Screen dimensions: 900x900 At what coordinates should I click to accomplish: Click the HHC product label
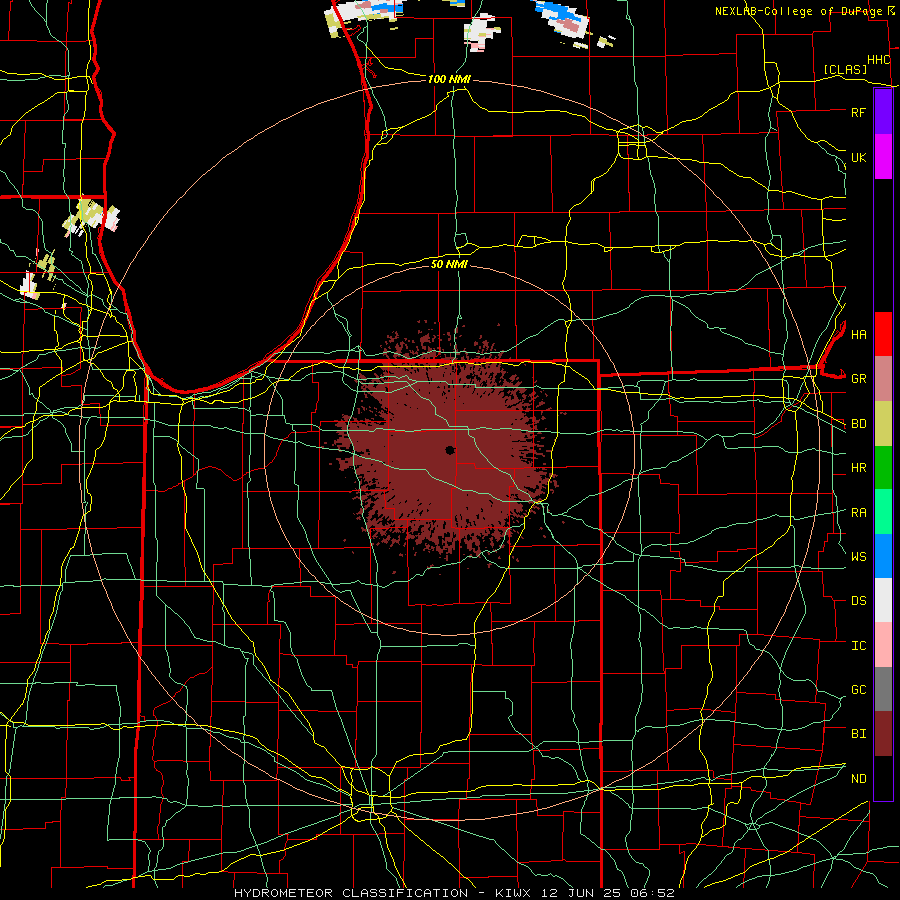[878, 60]
